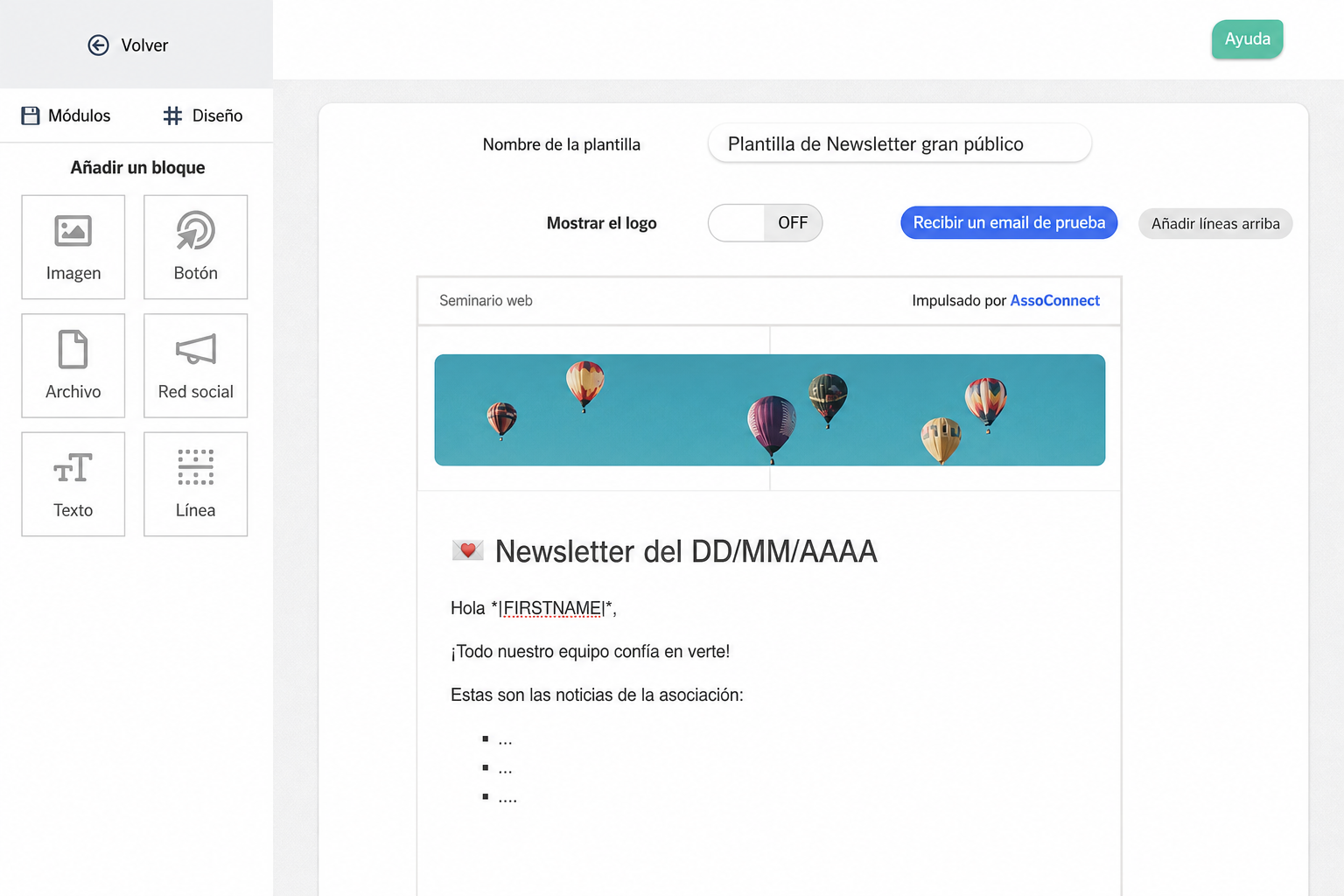
Task: Open the Ayuda help button
Action: [x=1247, y=39]
